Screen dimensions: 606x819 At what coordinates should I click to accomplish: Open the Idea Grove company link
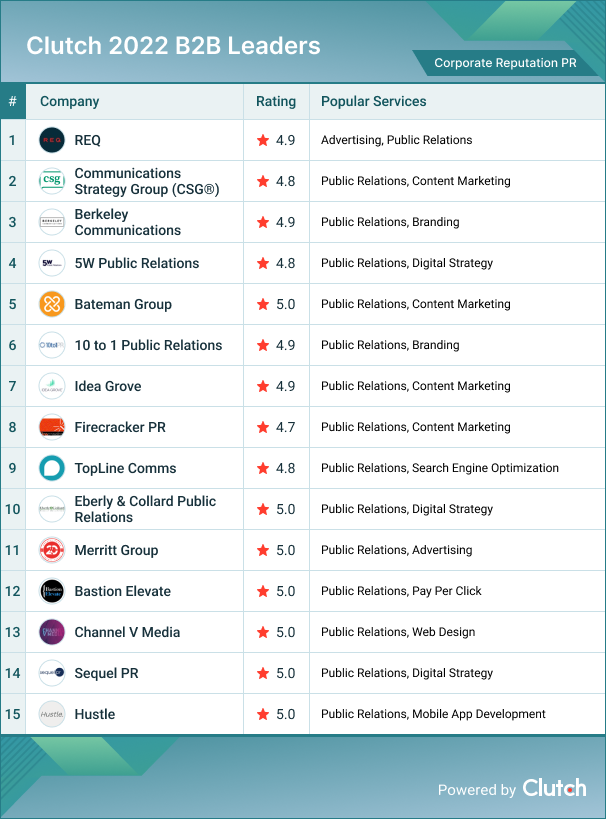(108, 386)
